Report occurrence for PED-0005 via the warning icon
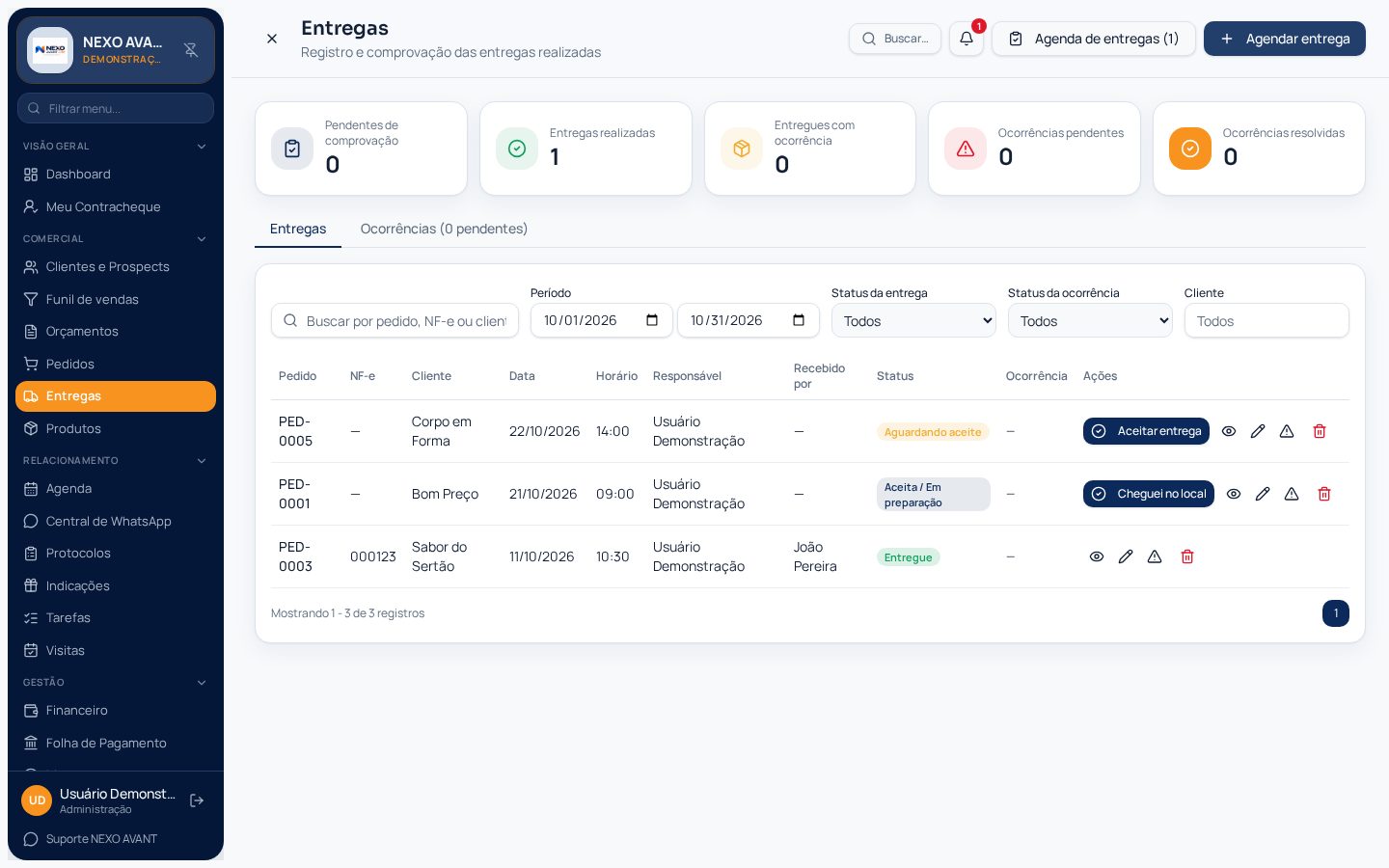Viewport: 1389px width, 868px height. click(x=1287, y=431)
